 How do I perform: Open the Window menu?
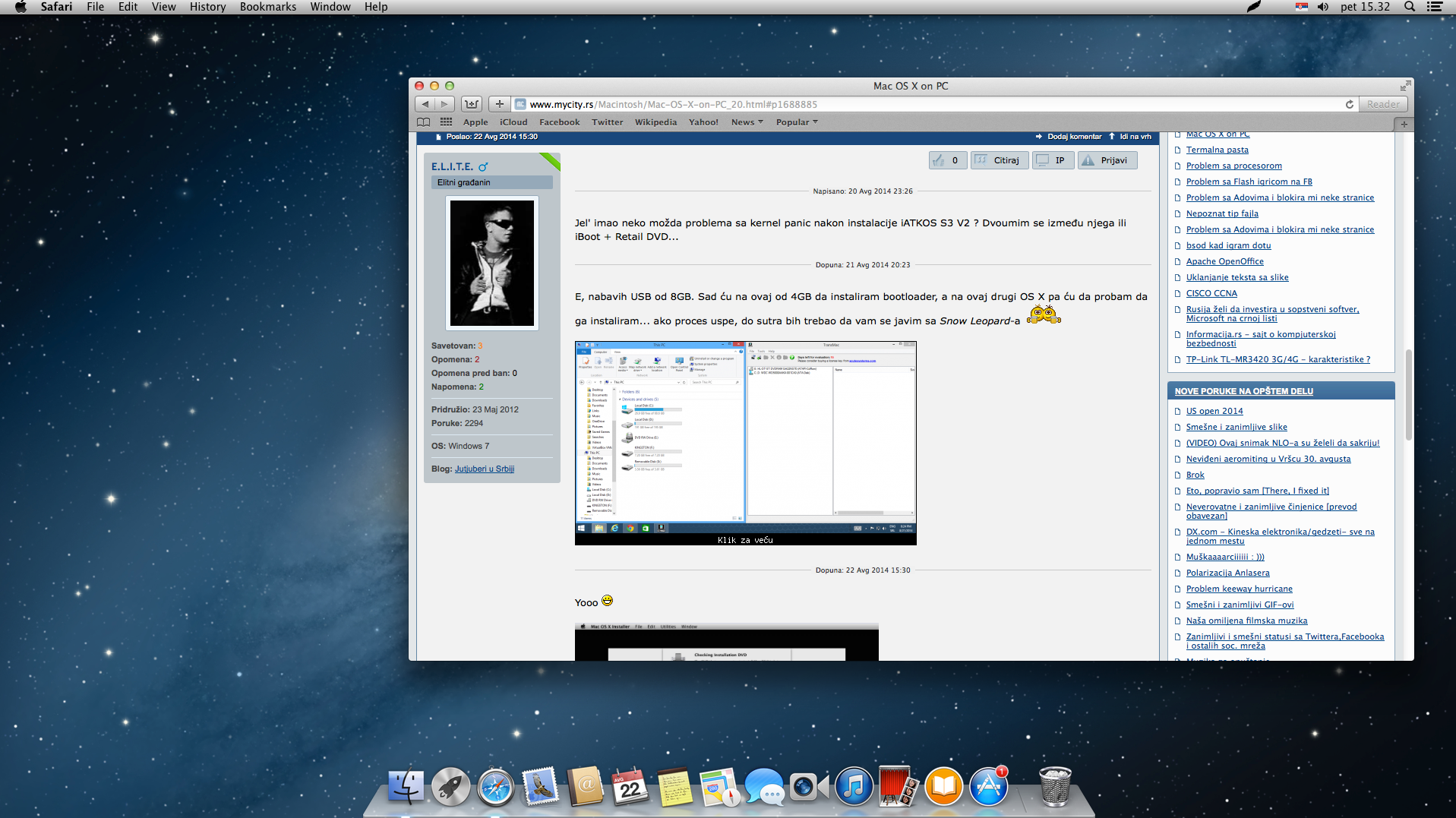point(330,7)
